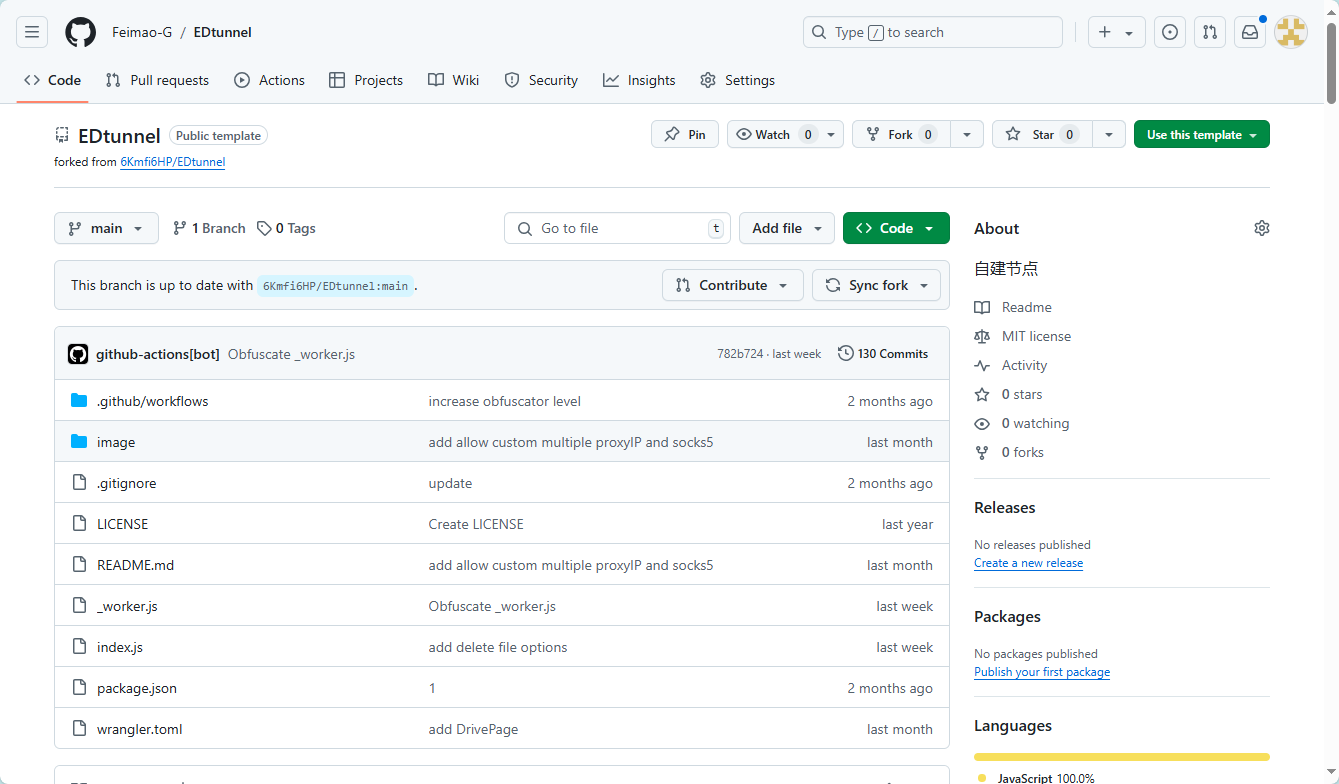
Task: Switch to the Insights tab
Action: tap(639, 80)
